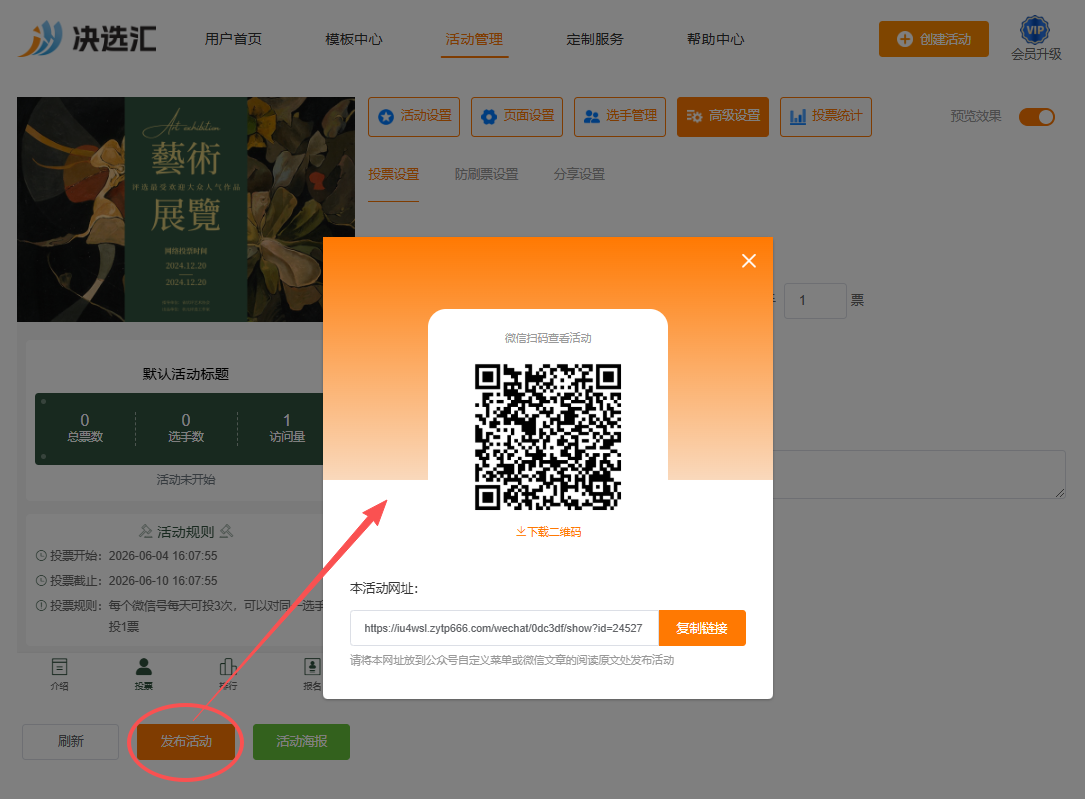Open 选手管理 button
The height and width of the screenshot is (799, 1085).
point(620,116)
